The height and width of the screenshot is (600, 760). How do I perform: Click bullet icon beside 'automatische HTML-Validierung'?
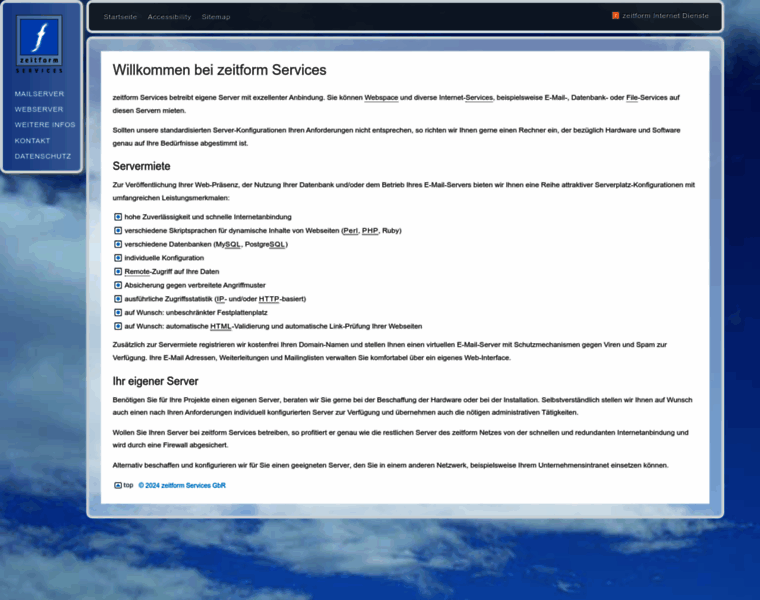(x=118, y=326)
